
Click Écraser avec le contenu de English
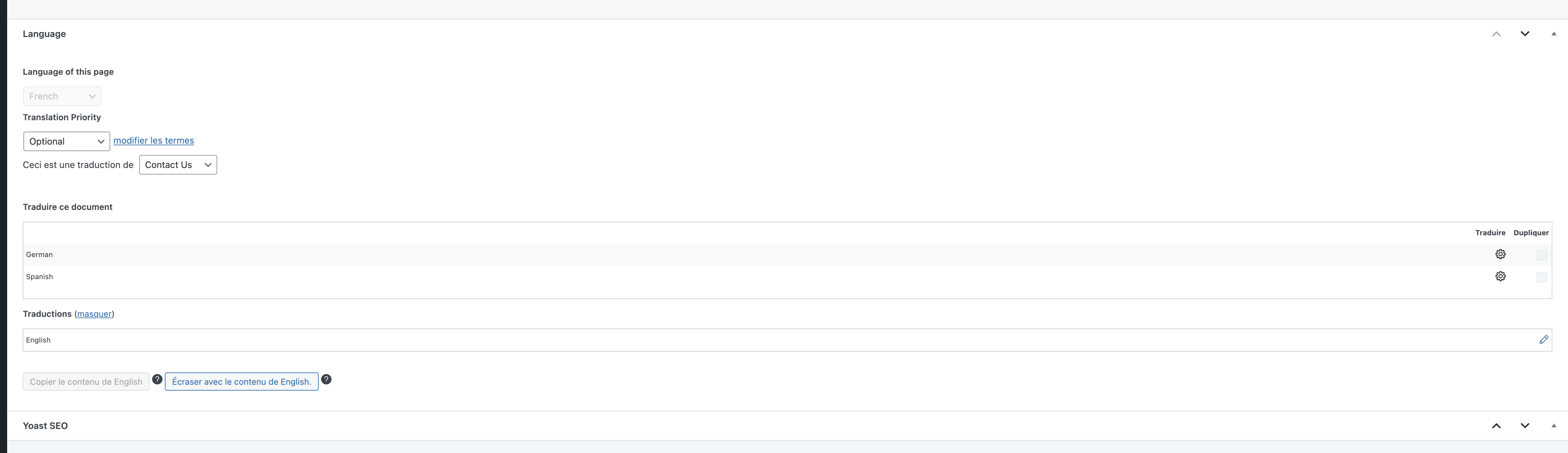click(242, 382)
